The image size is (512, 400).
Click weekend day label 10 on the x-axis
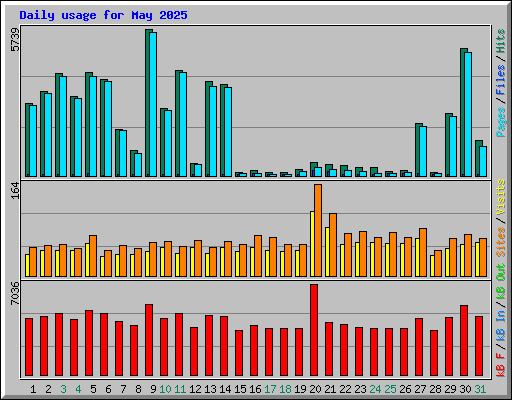point(165,389)
